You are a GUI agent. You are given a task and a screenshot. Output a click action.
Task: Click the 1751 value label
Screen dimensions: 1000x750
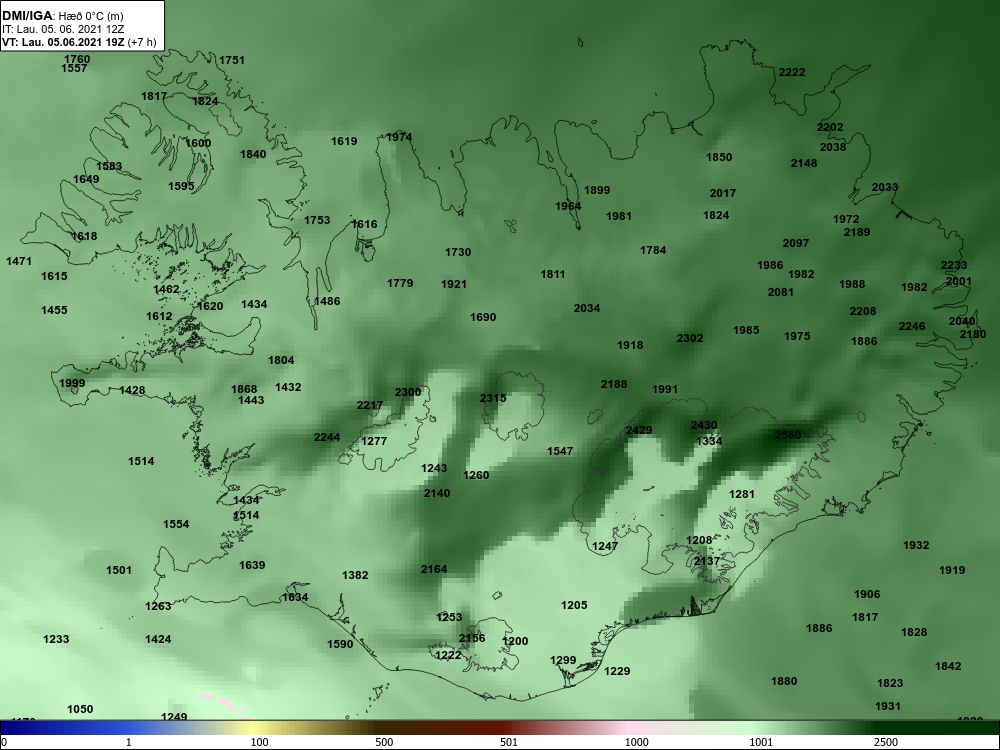point(232,61)
